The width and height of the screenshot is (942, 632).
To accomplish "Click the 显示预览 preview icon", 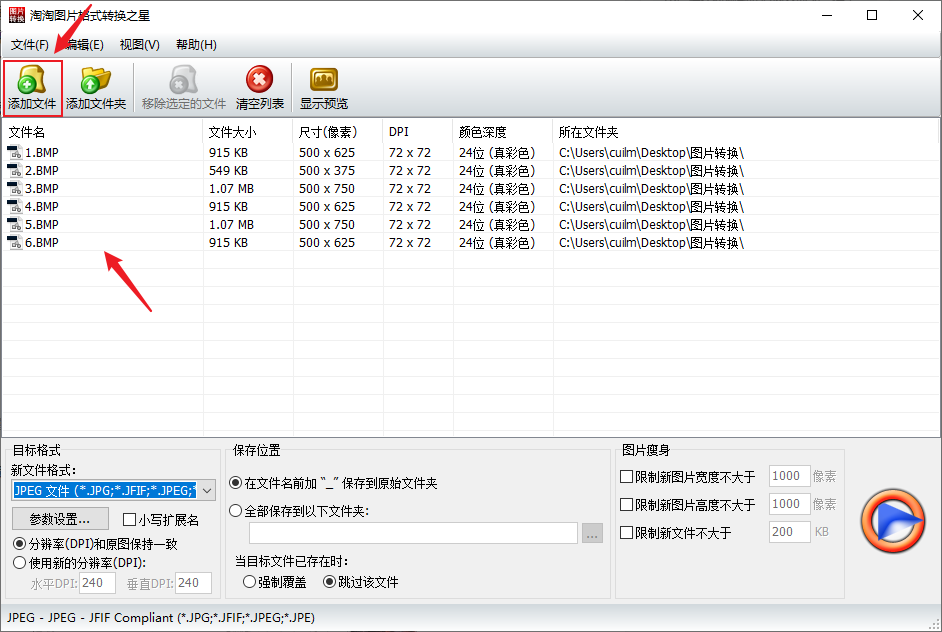I will point(324,80).
